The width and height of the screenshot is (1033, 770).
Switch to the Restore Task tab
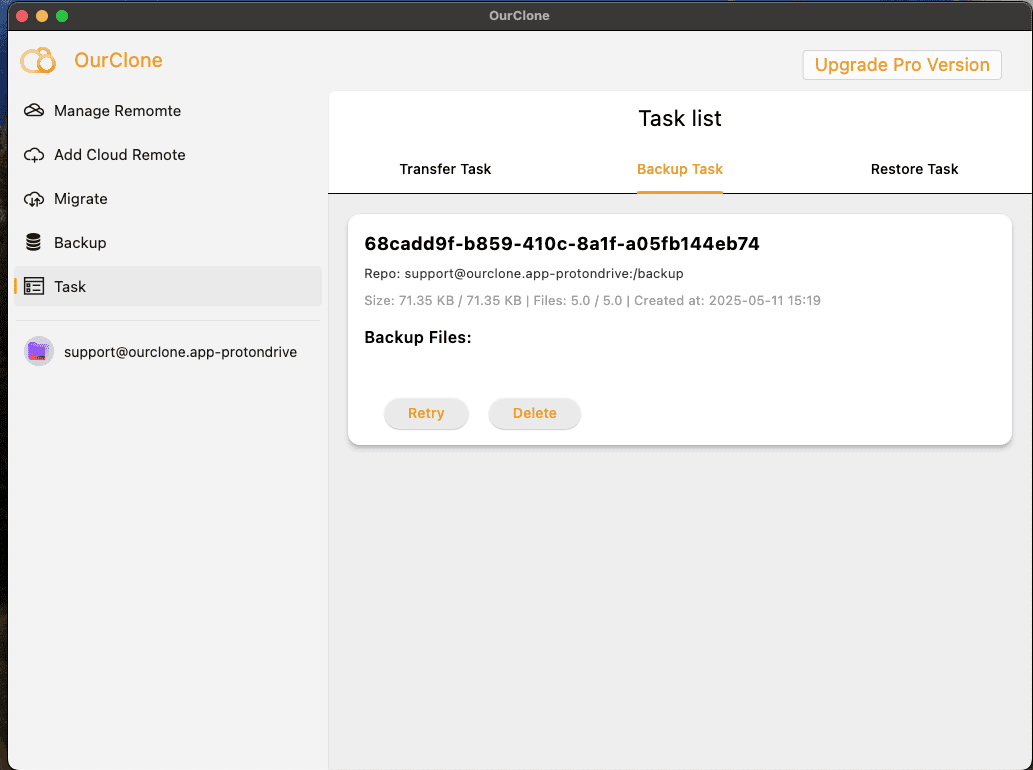914,169
